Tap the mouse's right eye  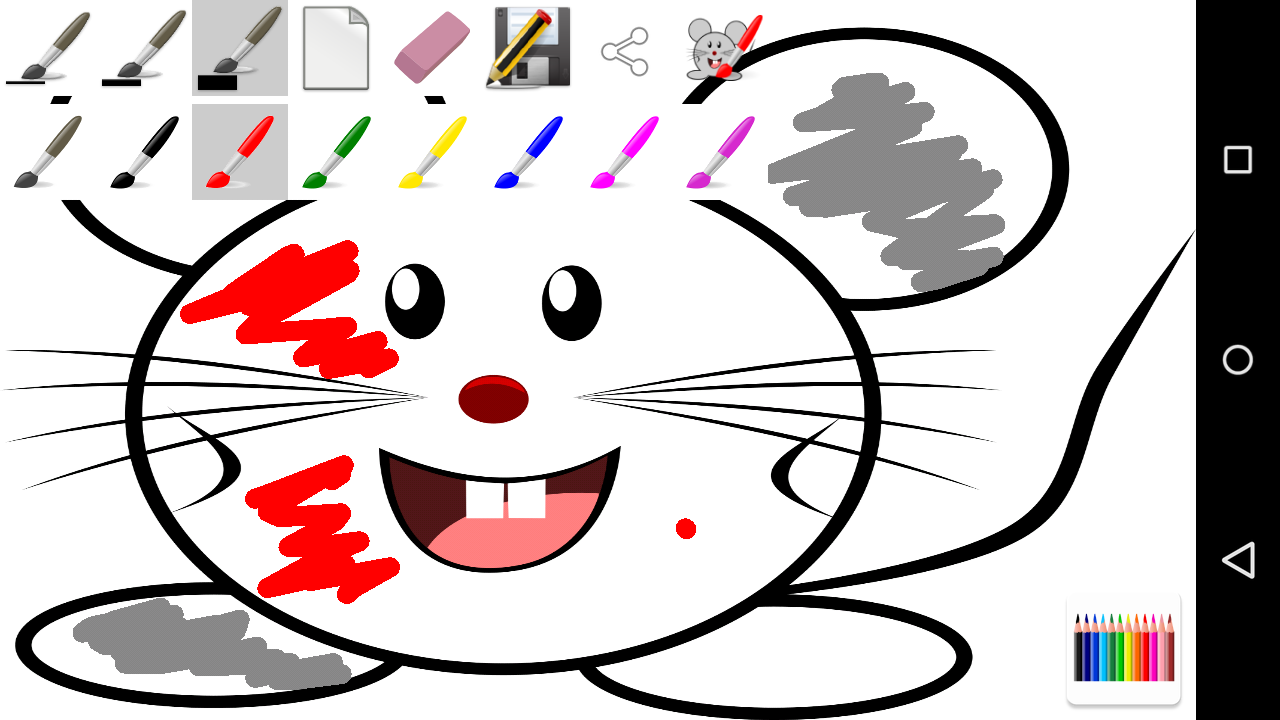point(572,302)
